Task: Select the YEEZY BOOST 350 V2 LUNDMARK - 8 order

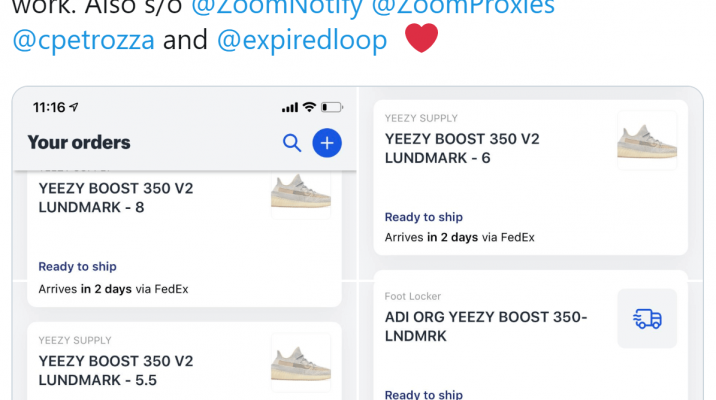Action: click(x=184, y=238)
